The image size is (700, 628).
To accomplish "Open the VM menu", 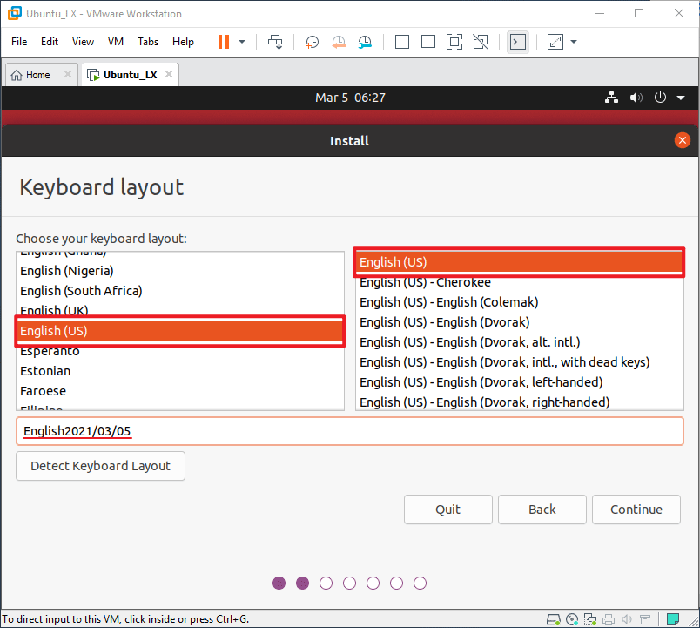I will point(116,42).
